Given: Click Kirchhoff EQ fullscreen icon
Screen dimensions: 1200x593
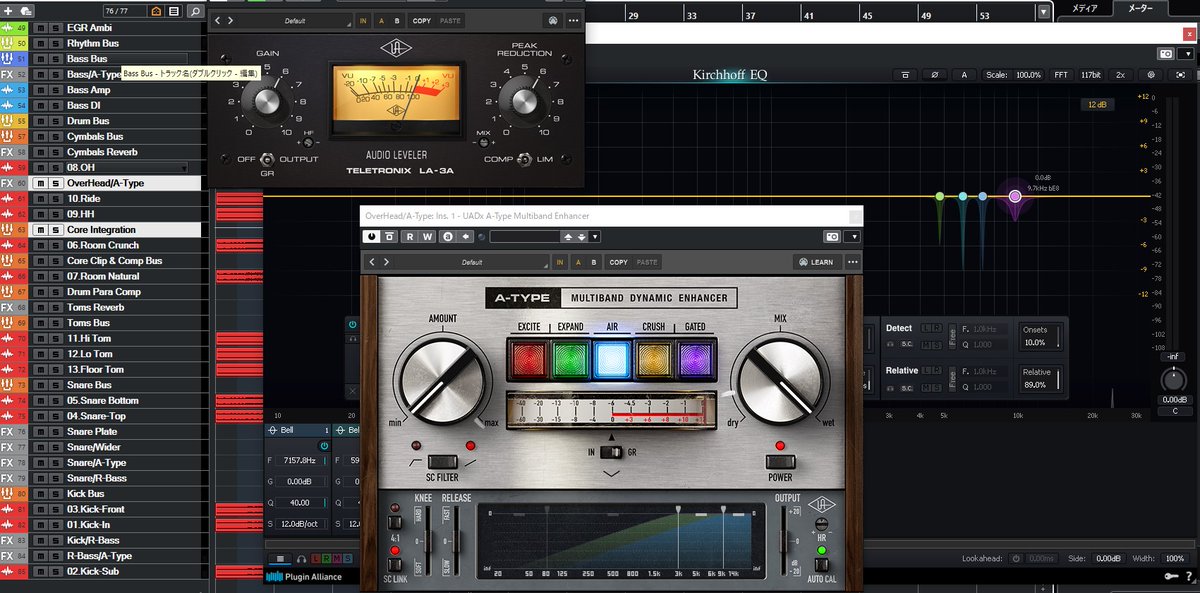Looking at the screenshot, I should (1180, 75).
